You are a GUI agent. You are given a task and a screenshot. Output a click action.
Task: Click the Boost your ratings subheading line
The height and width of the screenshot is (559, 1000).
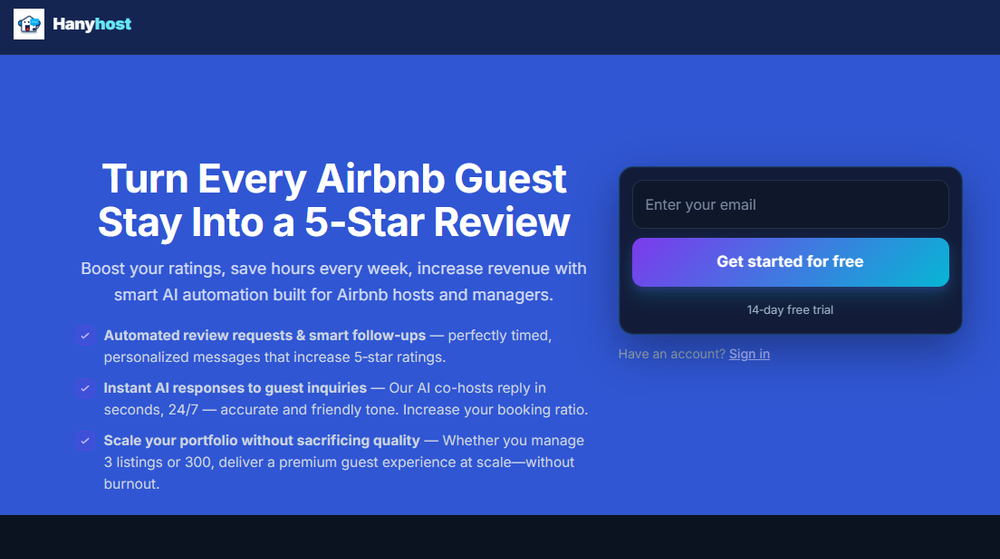(334, 269)
